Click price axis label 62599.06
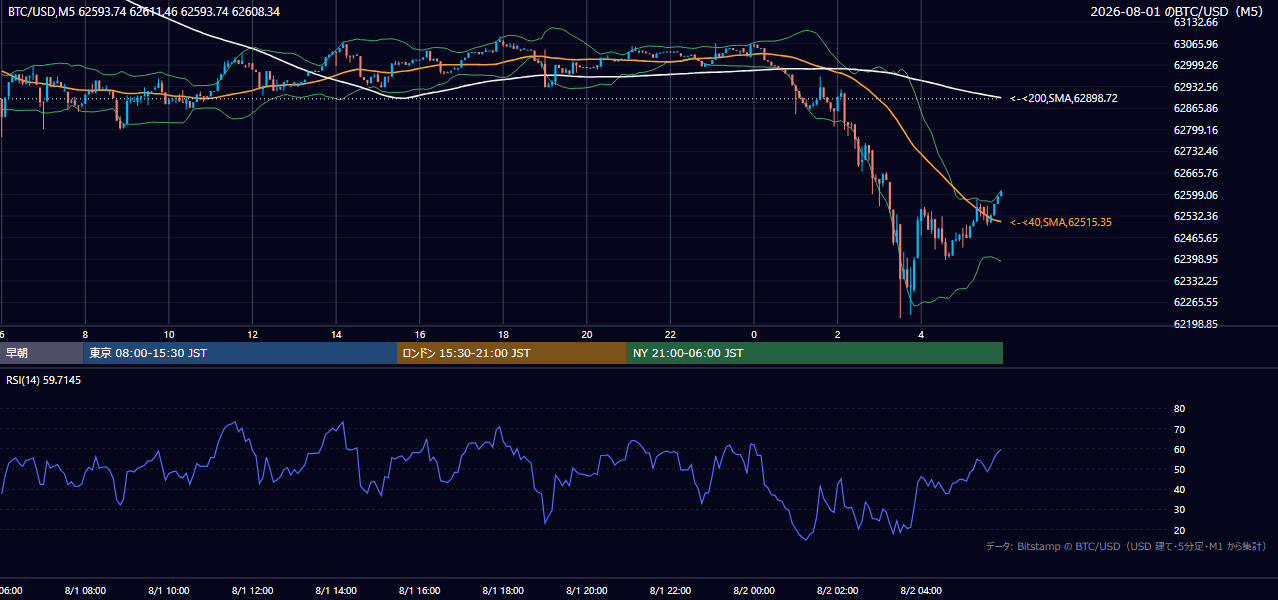The height and width of the screenshot is (600, 1278). [1195, 195]
